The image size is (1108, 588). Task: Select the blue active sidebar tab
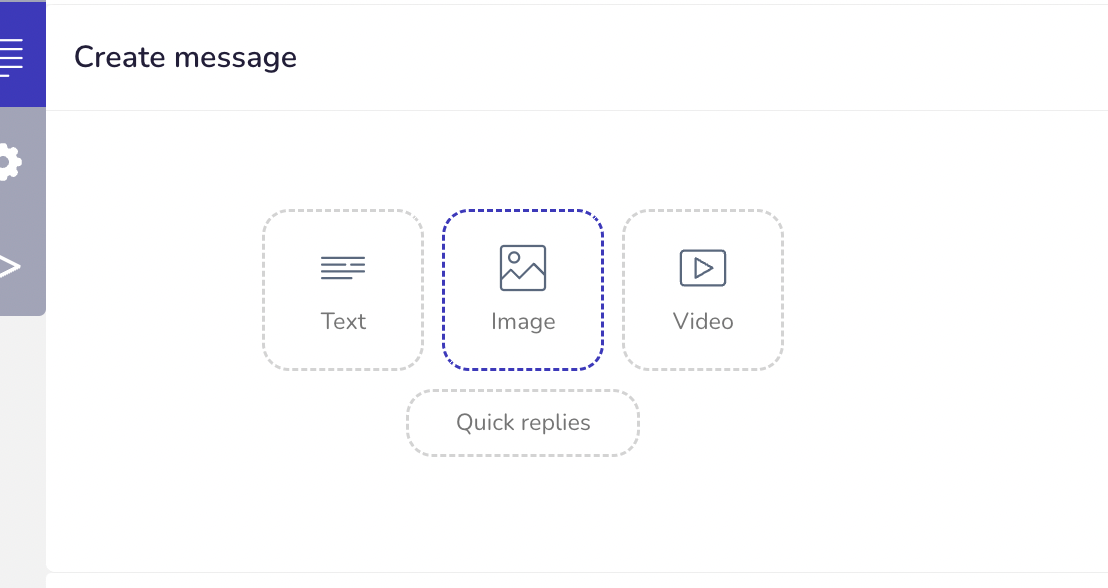[x=23, y=54]
